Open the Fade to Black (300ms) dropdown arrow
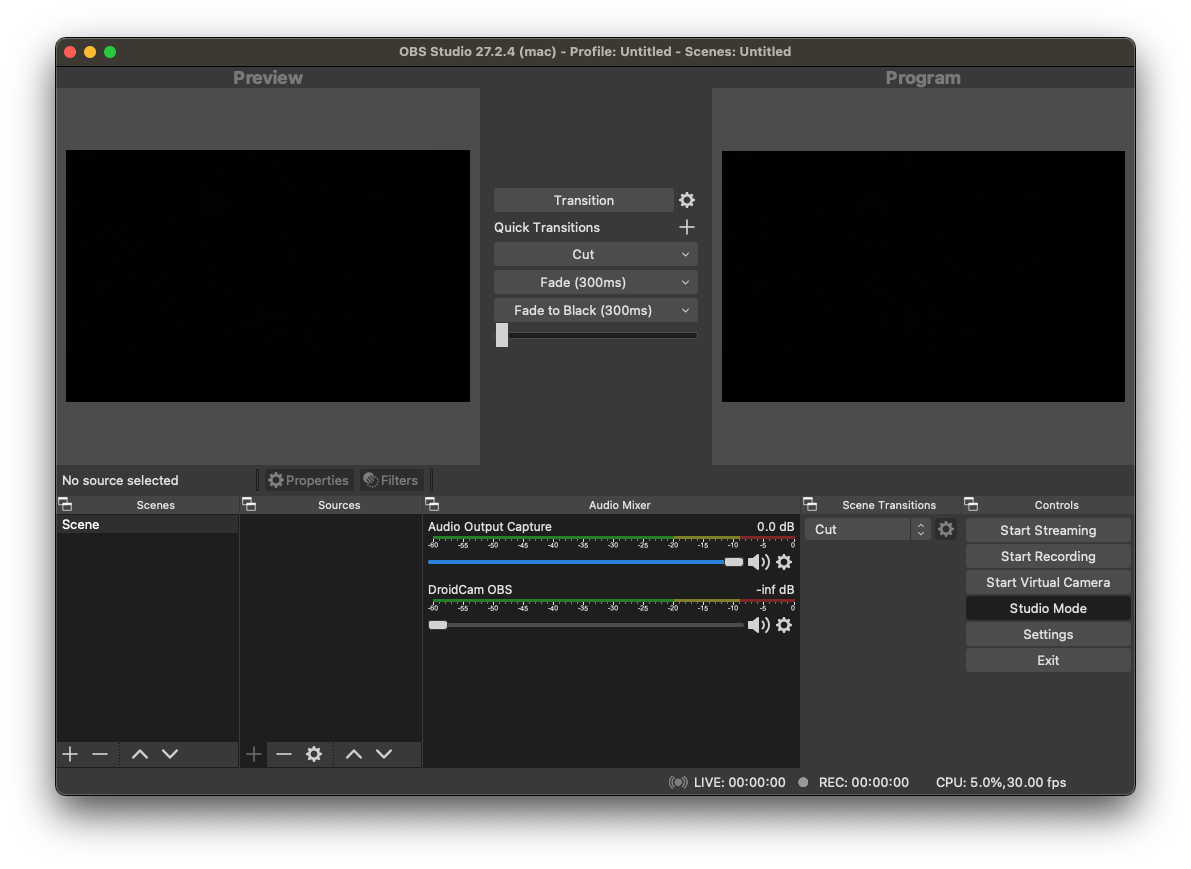Viewport: 1191px width, 869px height. click(x=685, y=311)
